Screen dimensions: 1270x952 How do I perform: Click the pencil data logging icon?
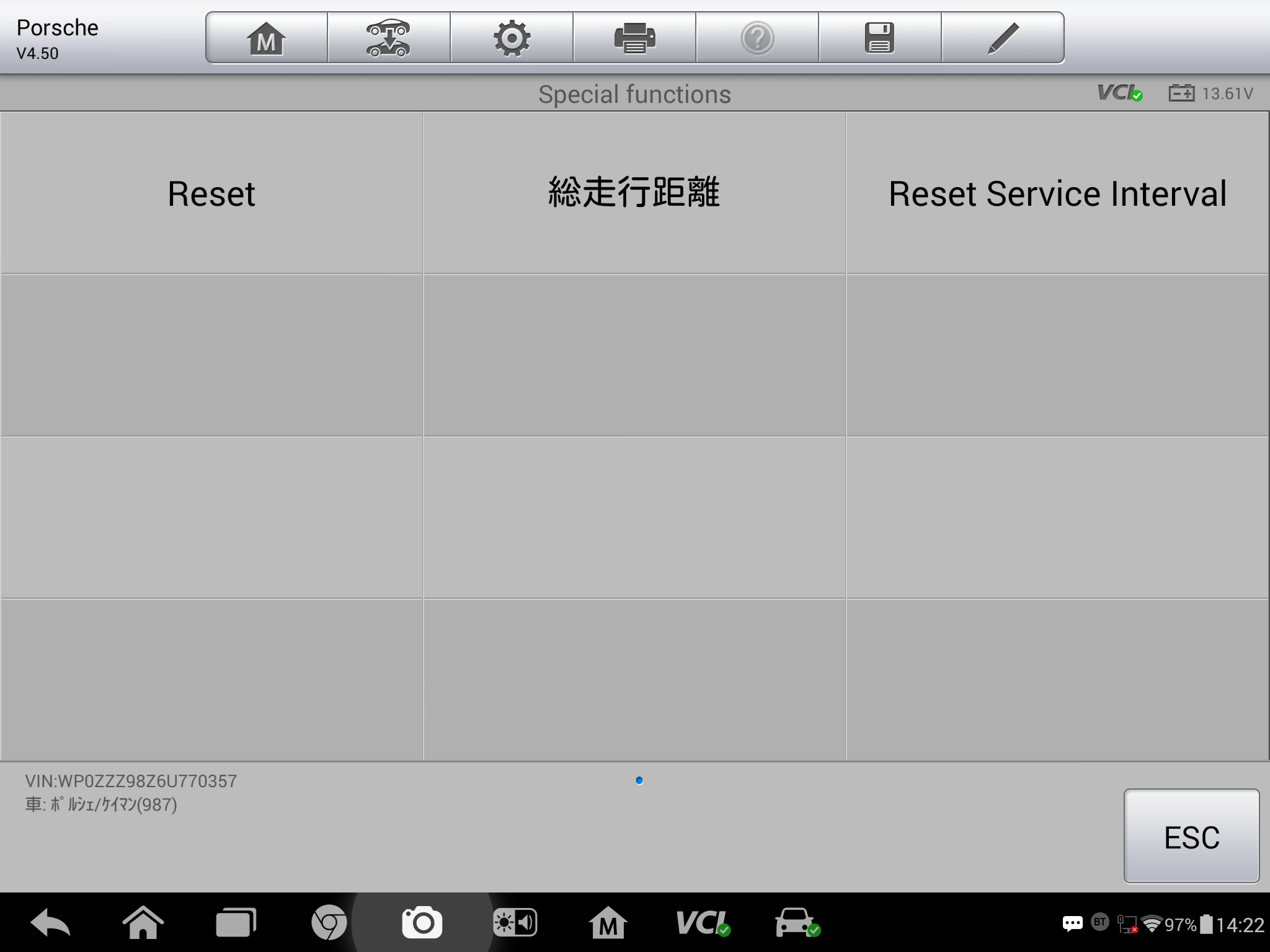pyautogui.click(x=1003, y=38)
